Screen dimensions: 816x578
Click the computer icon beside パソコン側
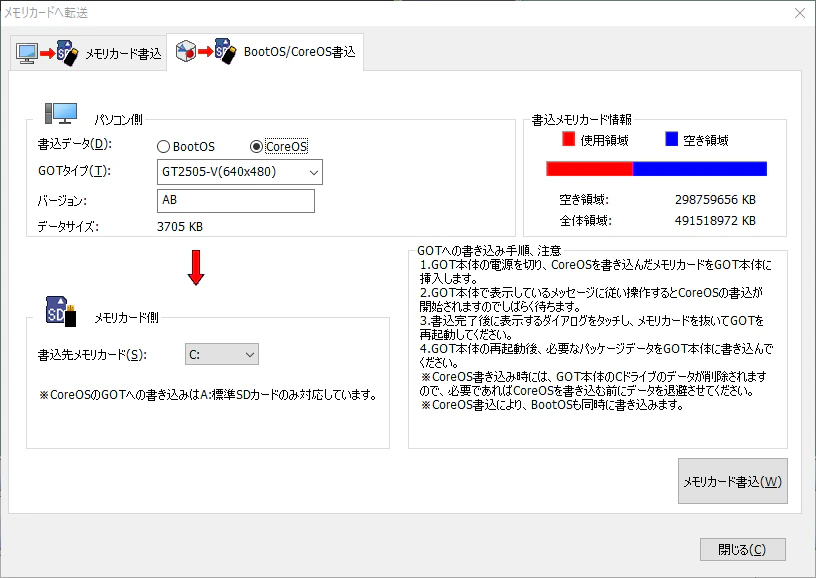(61, 113)
